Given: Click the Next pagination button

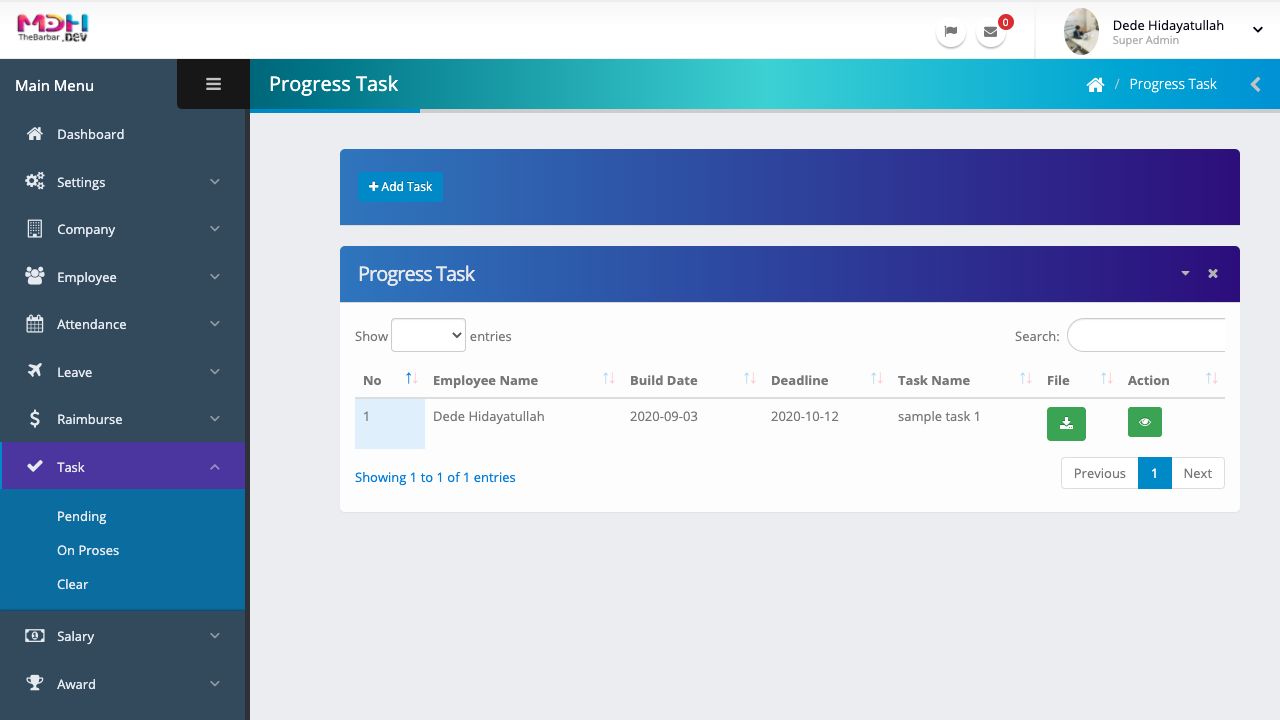Looking at the screenshot, I should [x=1197, y=473].
